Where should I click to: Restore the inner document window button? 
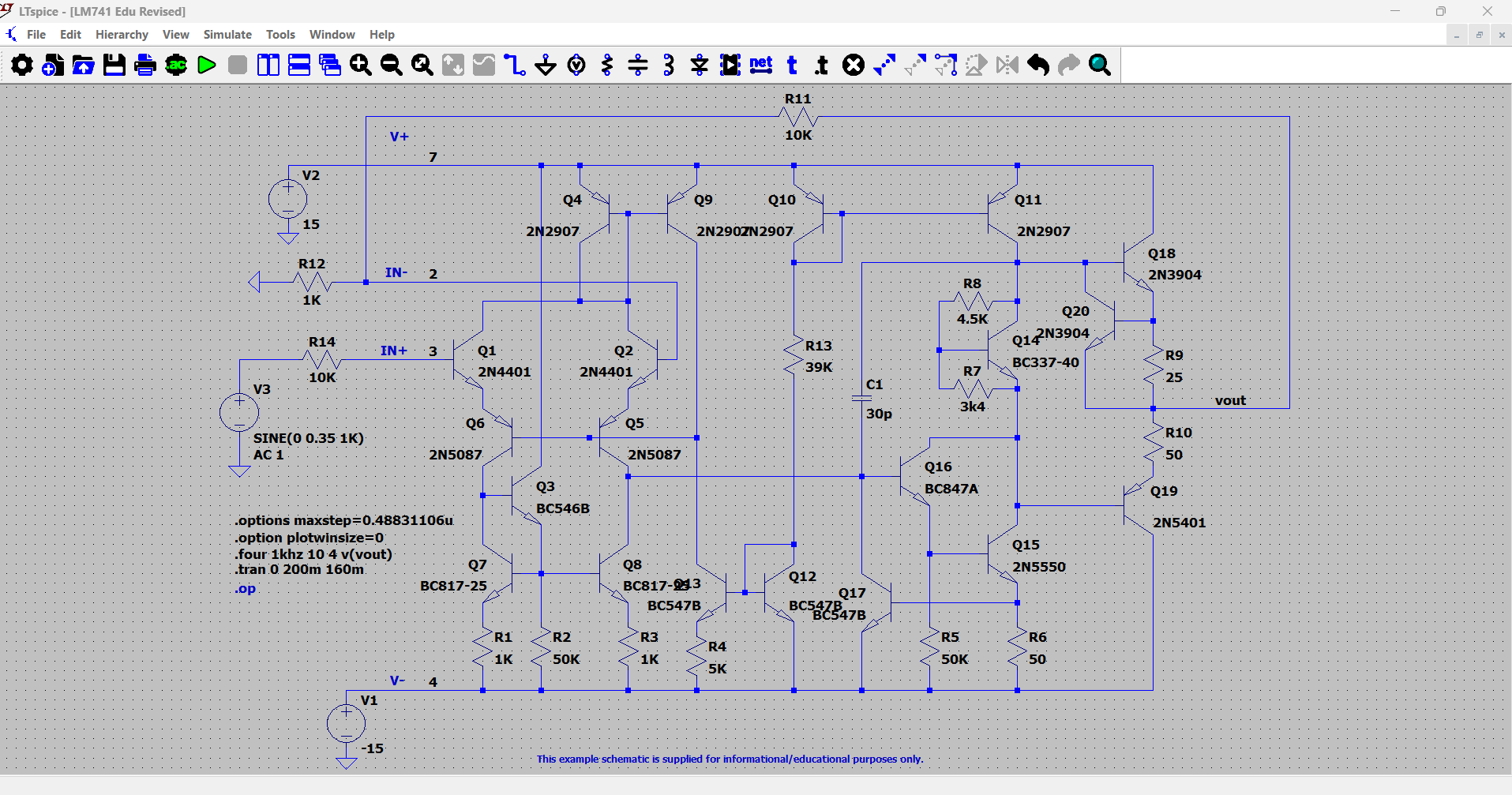click(x=1479, y=35)
